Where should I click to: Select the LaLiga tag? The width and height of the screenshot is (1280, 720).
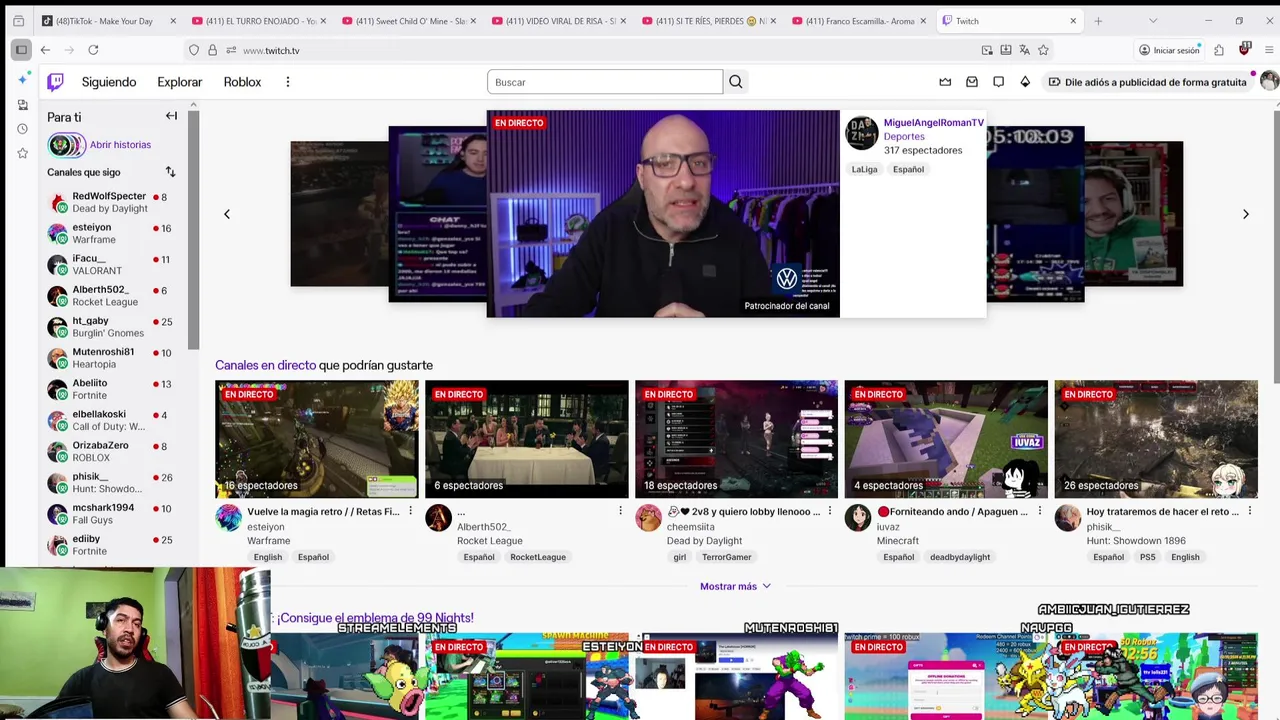point(864,169)
